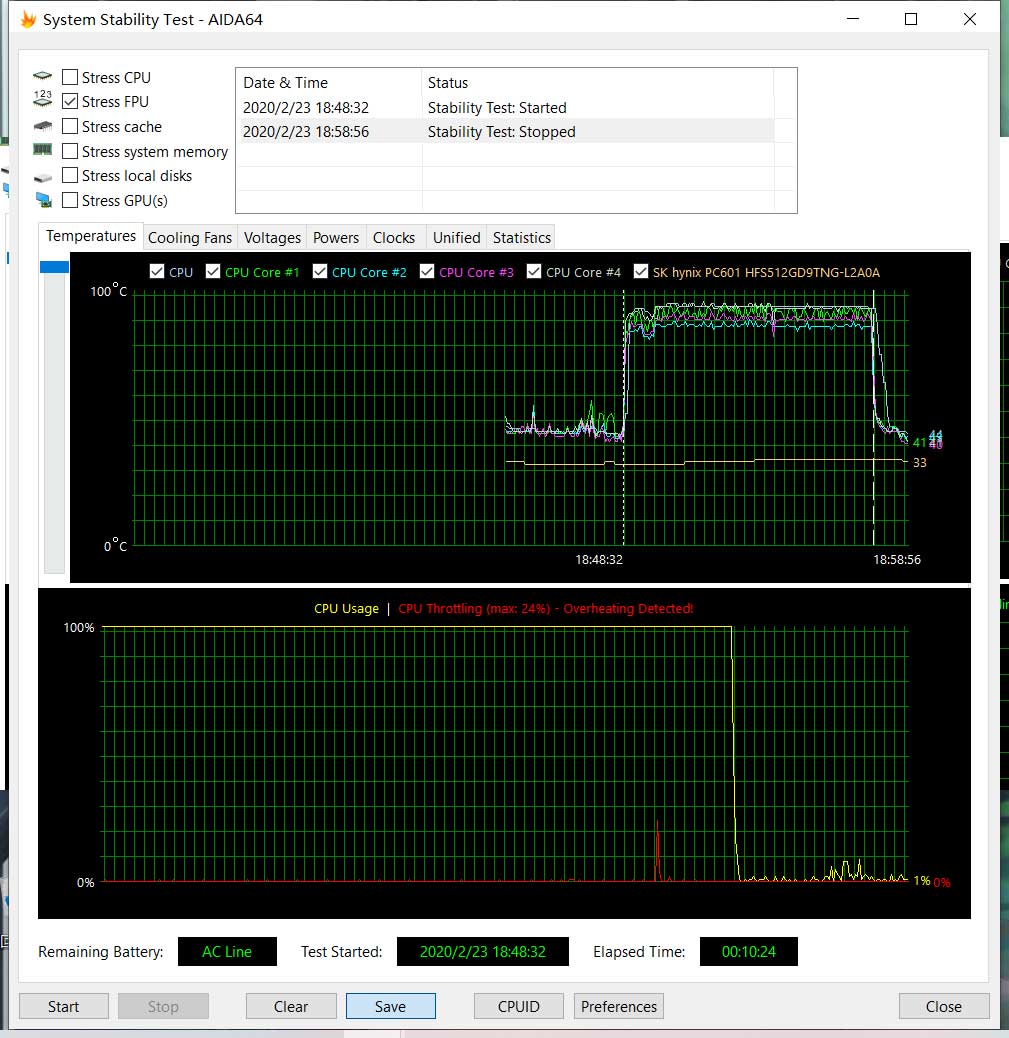The height and width of the screenshot is (1038, 1009).
Task: Open the CPUID panel
Action: [x=518, y=1006]
